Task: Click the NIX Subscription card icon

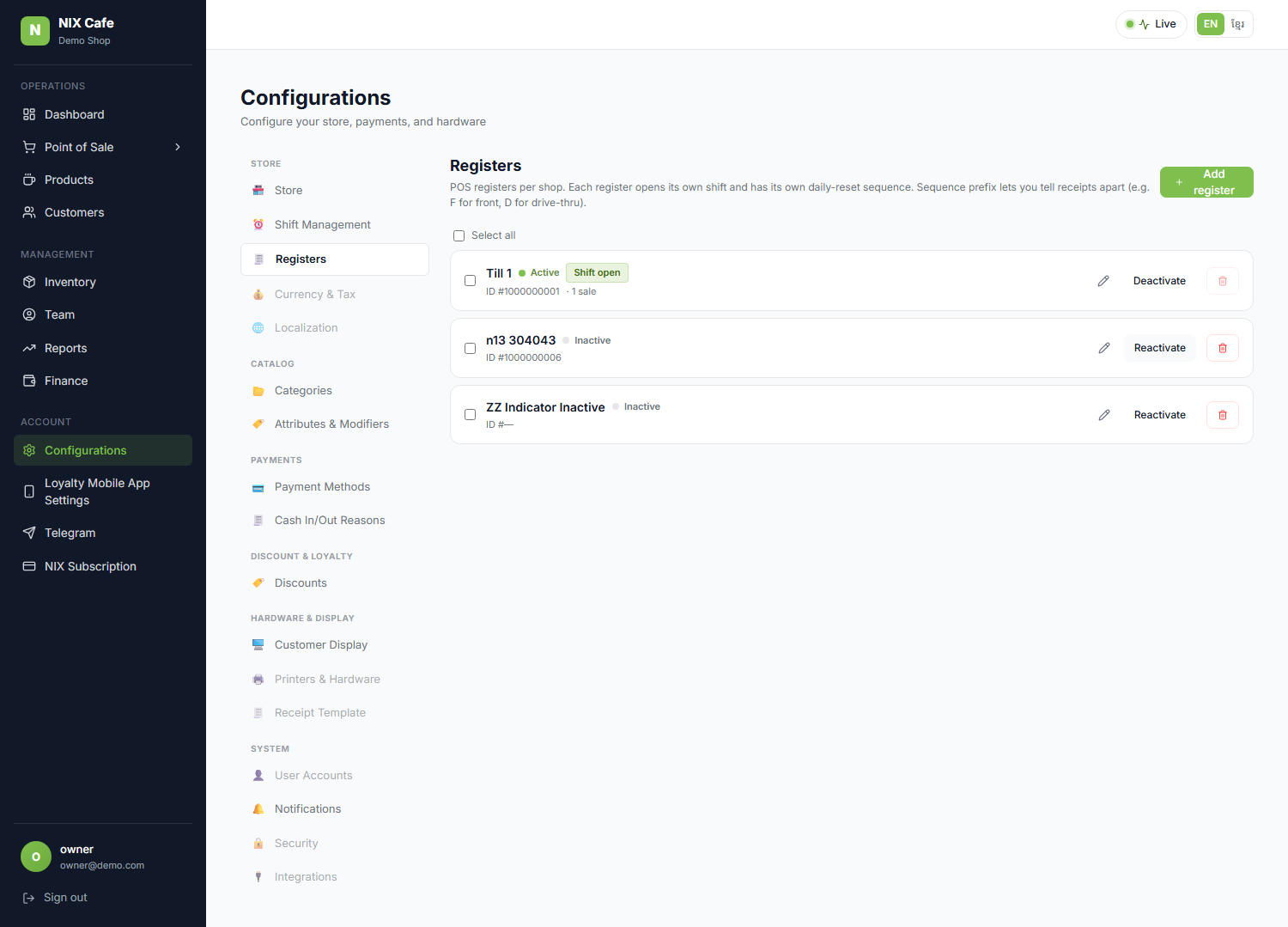Action: click(x=29, y=566)
